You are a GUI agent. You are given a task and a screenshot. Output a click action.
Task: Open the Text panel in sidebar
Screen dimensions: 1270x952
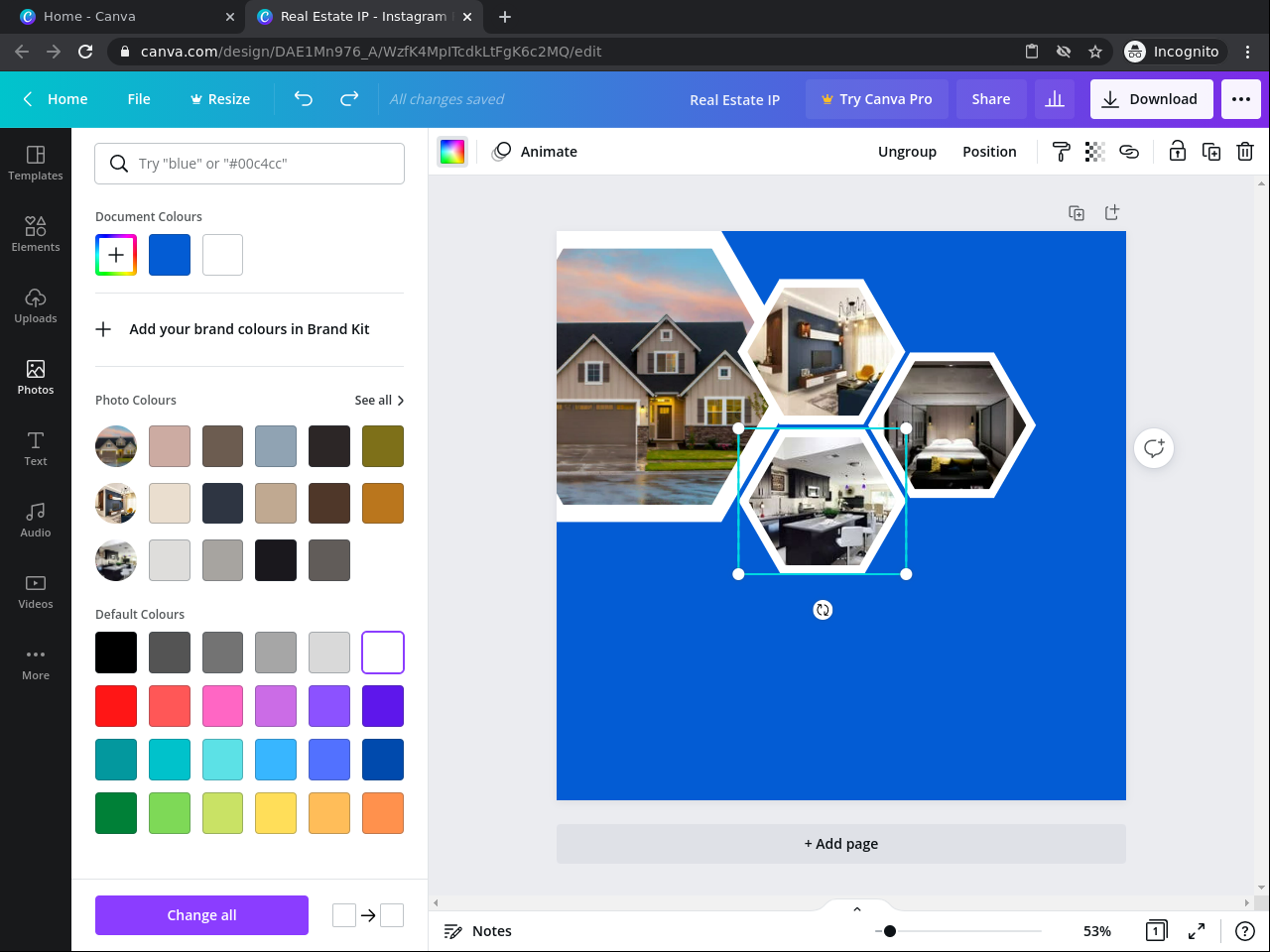[x=36, y=448]
